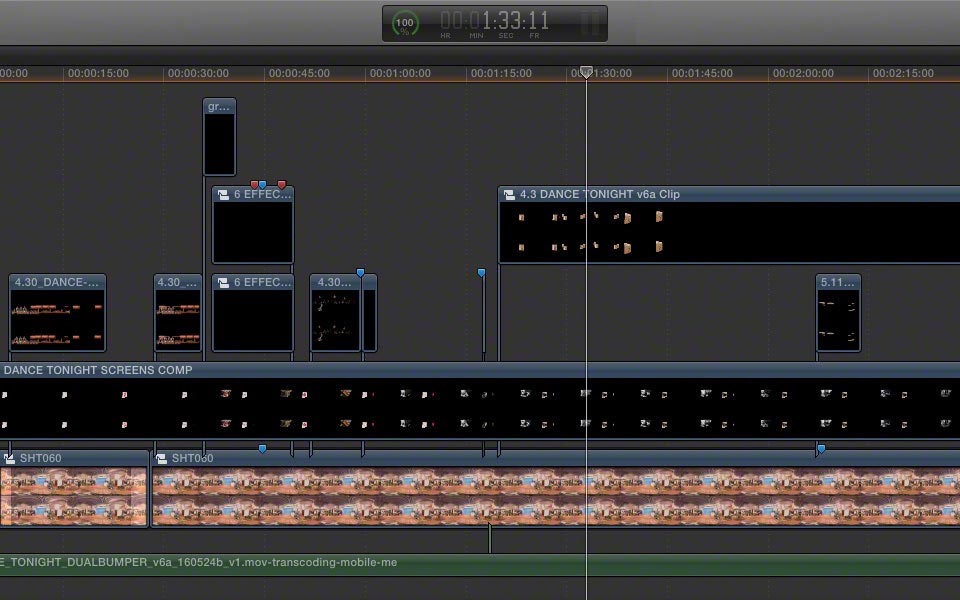Select the blue marker atop the 4.30... clip
960x600 pixels.
[361, 272]
